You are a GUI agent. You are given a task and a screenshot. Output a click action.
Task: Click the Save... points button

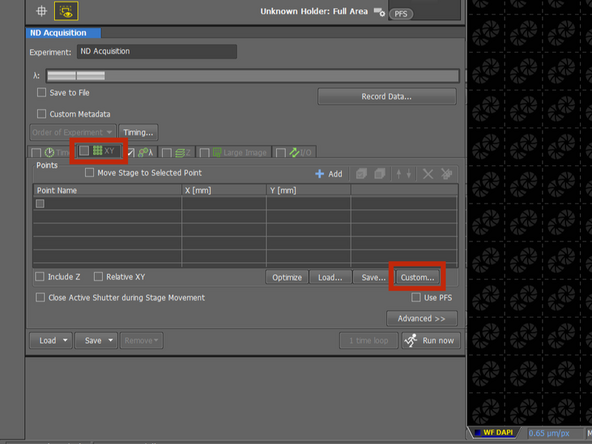(373, 277)
